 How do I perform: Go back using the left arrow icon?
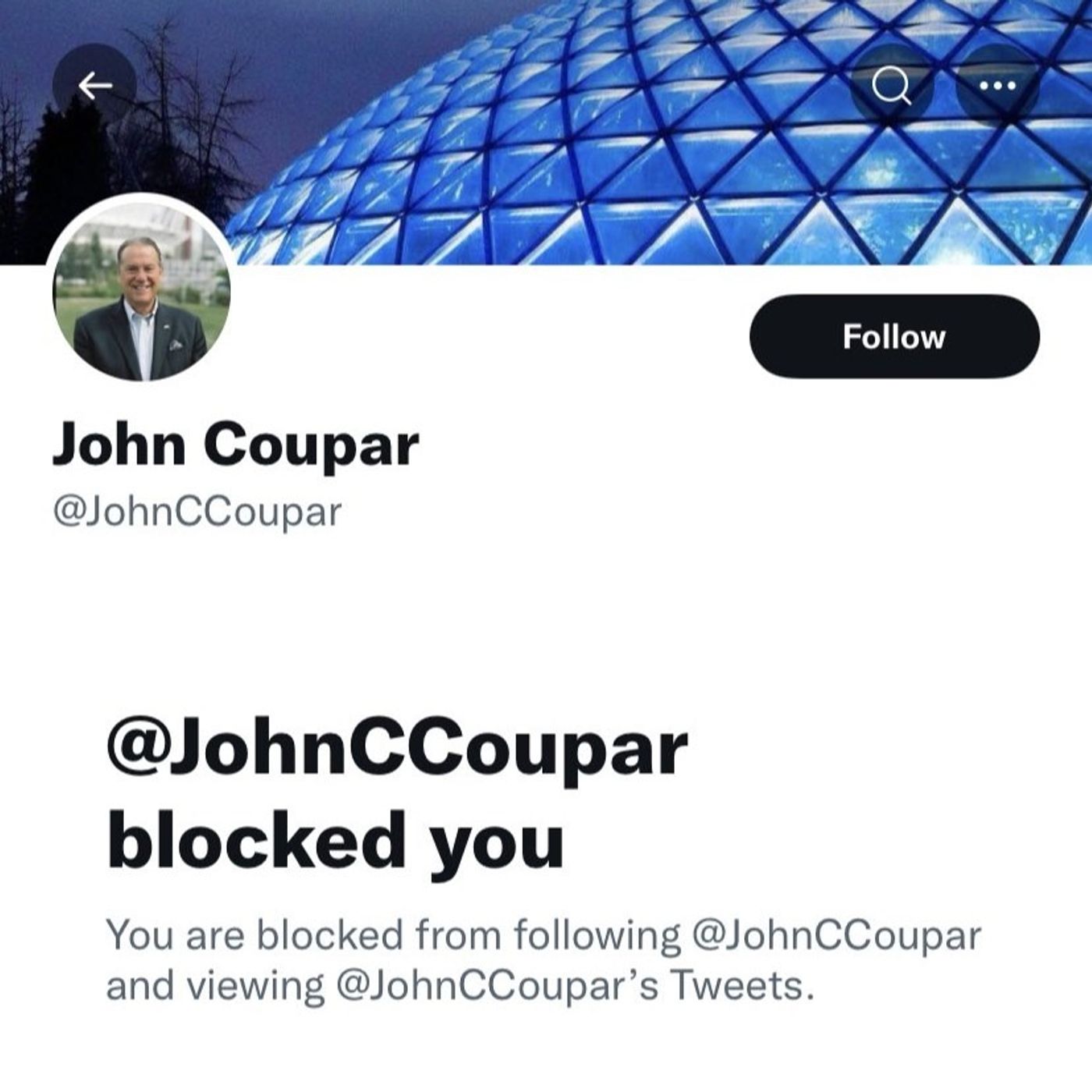pyautogui.click(x=94, y=85)
